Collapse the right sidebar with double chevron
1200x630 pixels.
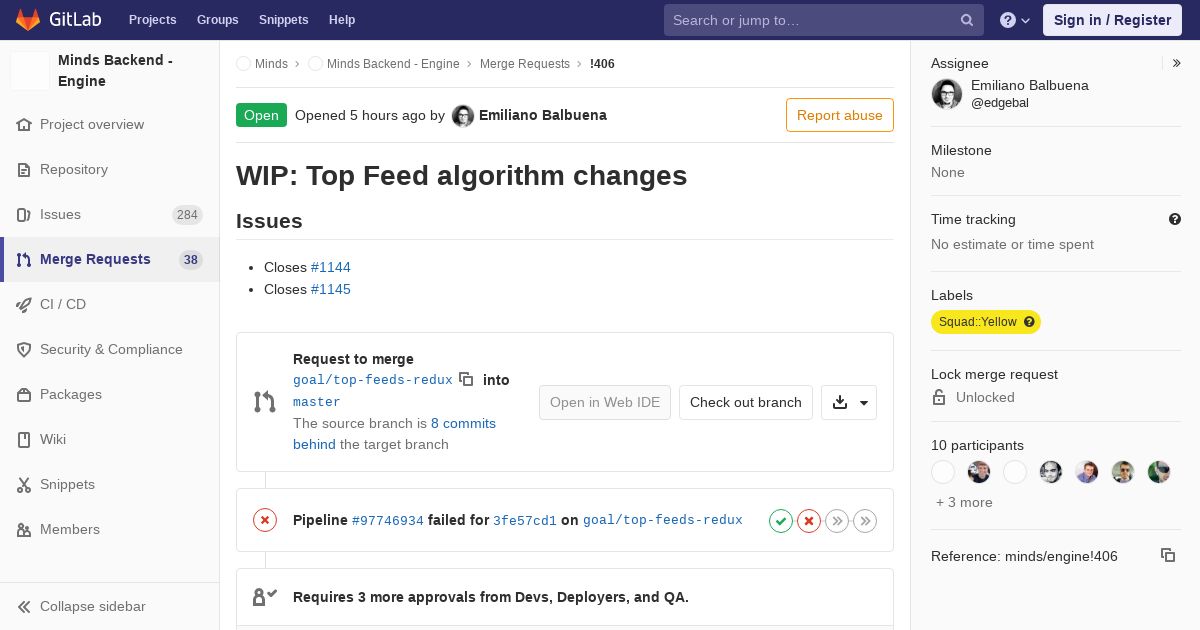coord(1177,63)
